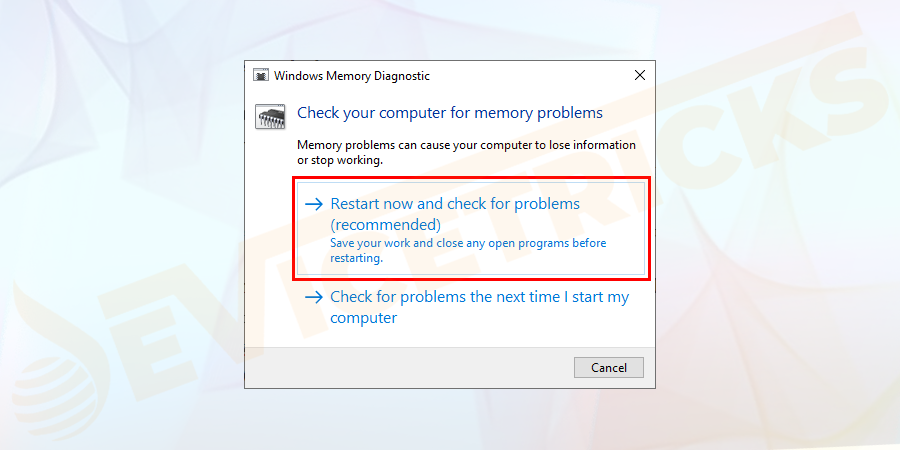Click the Save your work and close programs note
900x450 pixels.
pyautogui.click(x=468, y=243)
